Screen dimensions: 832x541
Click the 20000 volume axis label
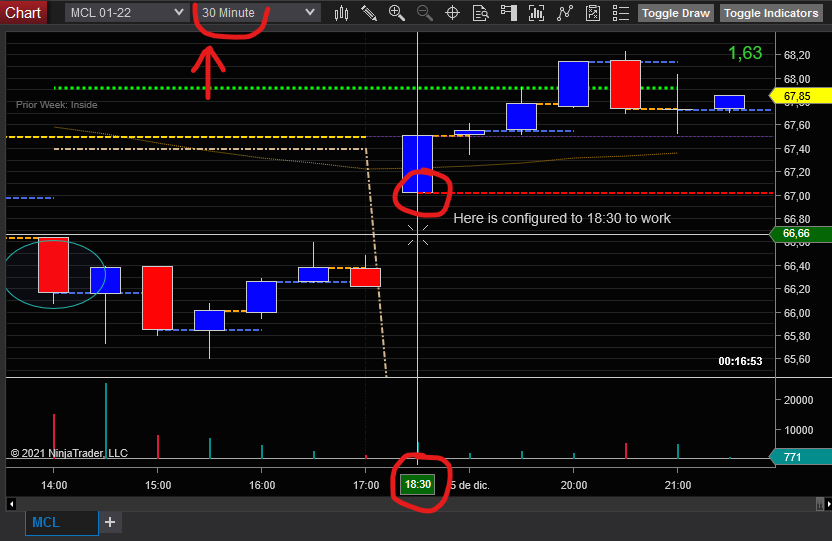coord(798,400)
